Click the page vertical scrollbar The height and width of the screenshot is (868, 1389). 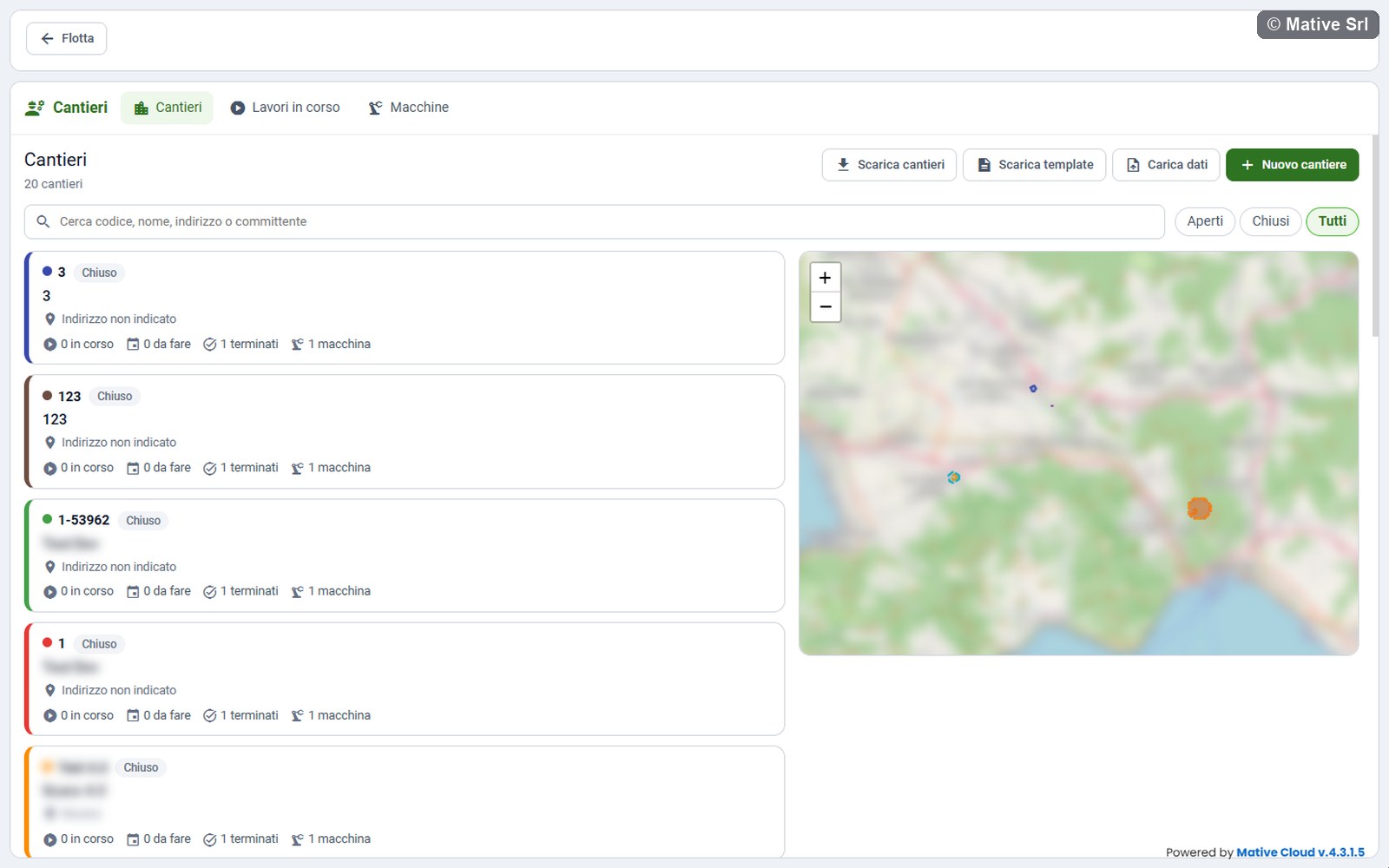coord(1375,236)
